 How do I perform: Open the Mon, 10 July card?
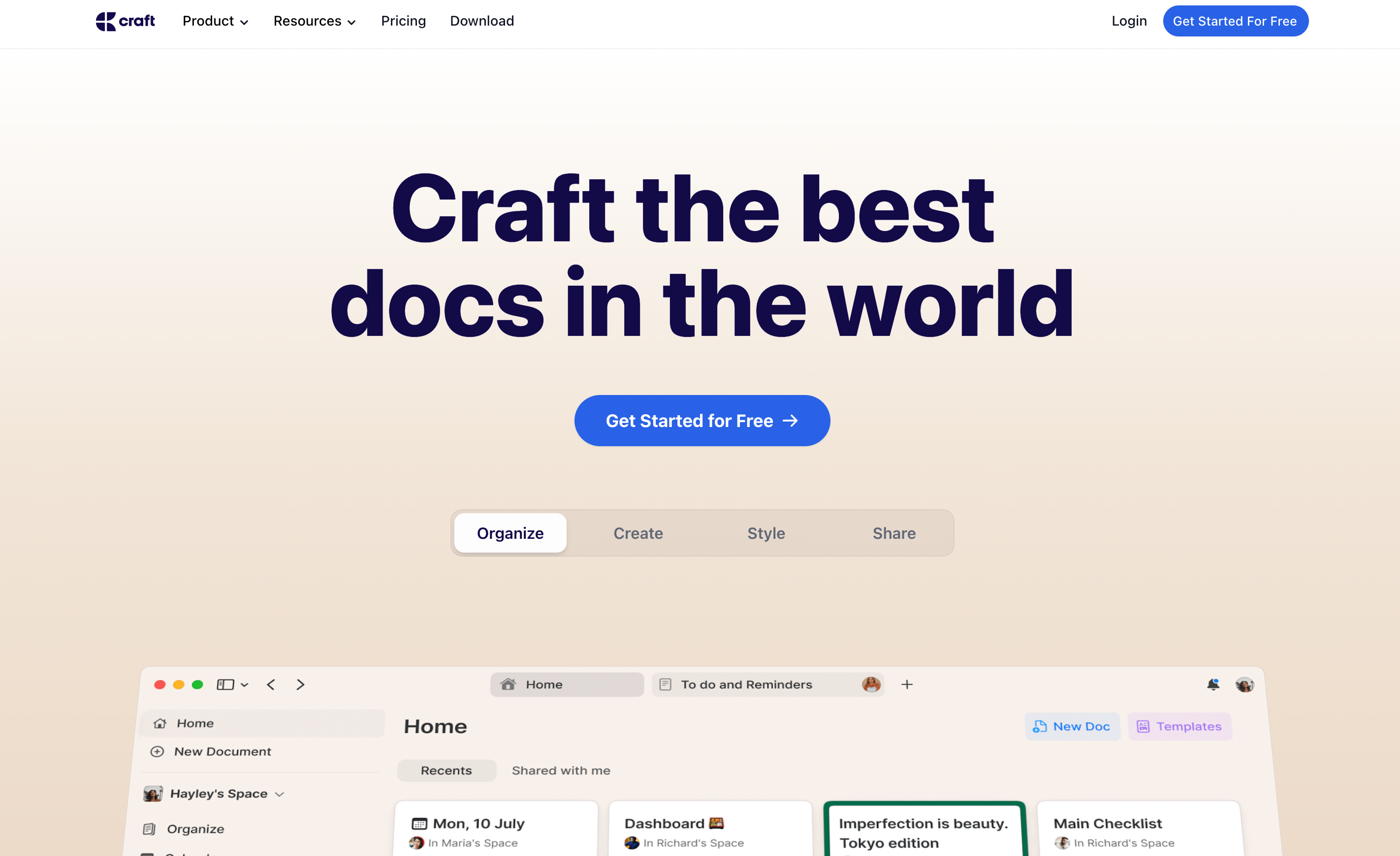coord(496,829)
